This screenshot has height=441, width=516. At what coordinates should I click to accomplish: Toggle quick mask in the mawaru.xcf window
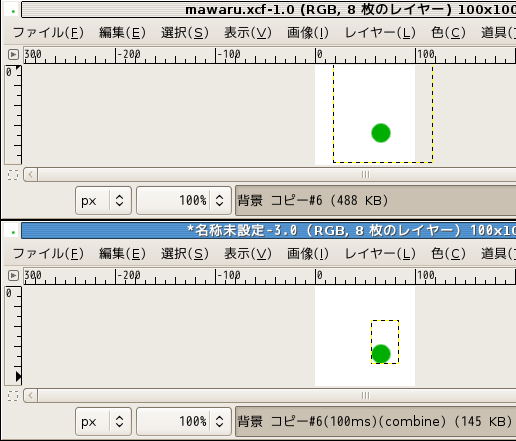(13, 175)
